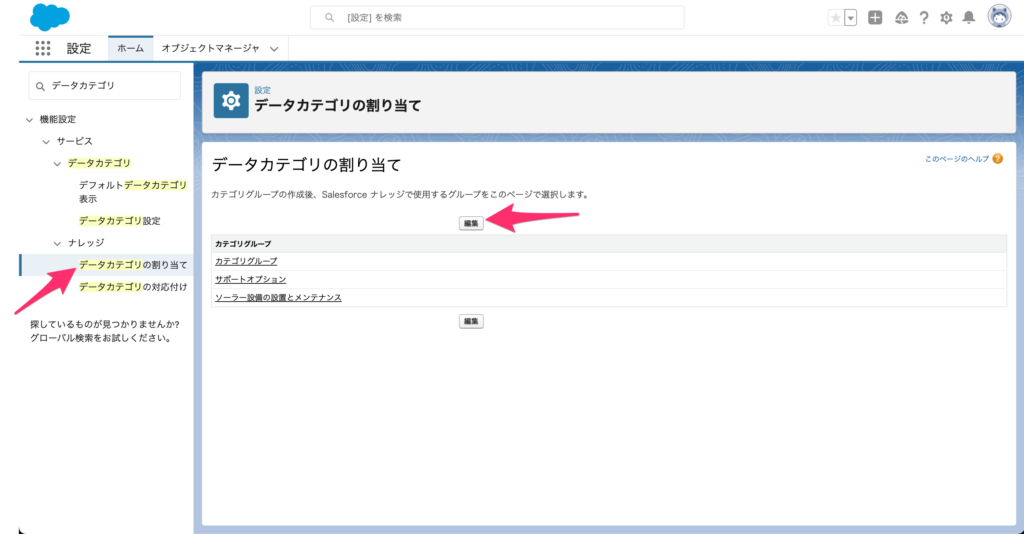Click the upper 編集 button

(x=471, y=223)
